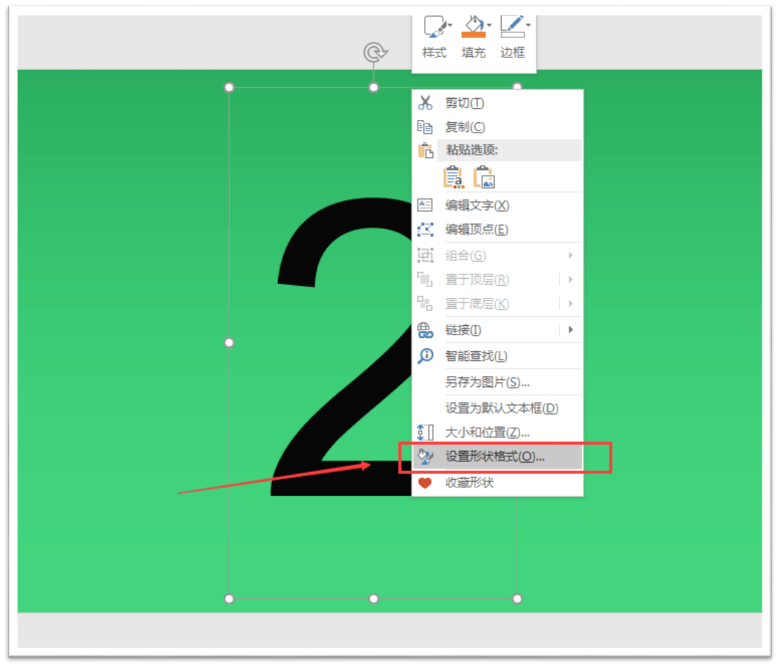Select 编辑文字(X) menu entry
779x667 pixels.
coord(497,205)
